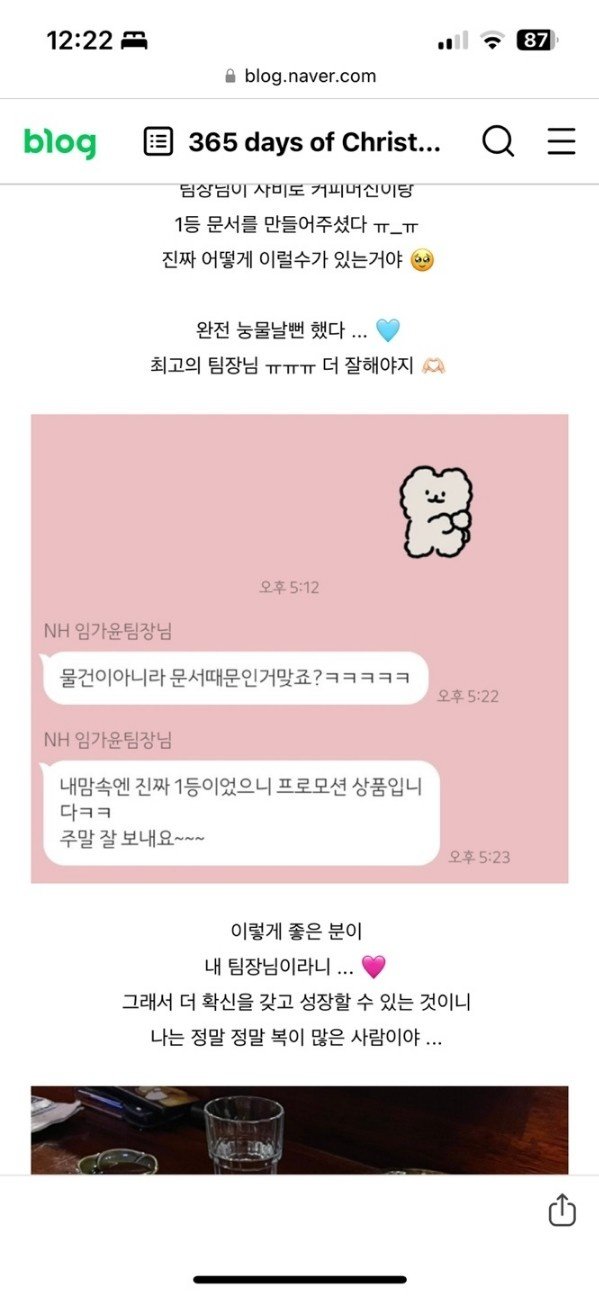Tap the share icon in bottom toolbar
Viewport: 599px width, 1296px height.
562,1210
